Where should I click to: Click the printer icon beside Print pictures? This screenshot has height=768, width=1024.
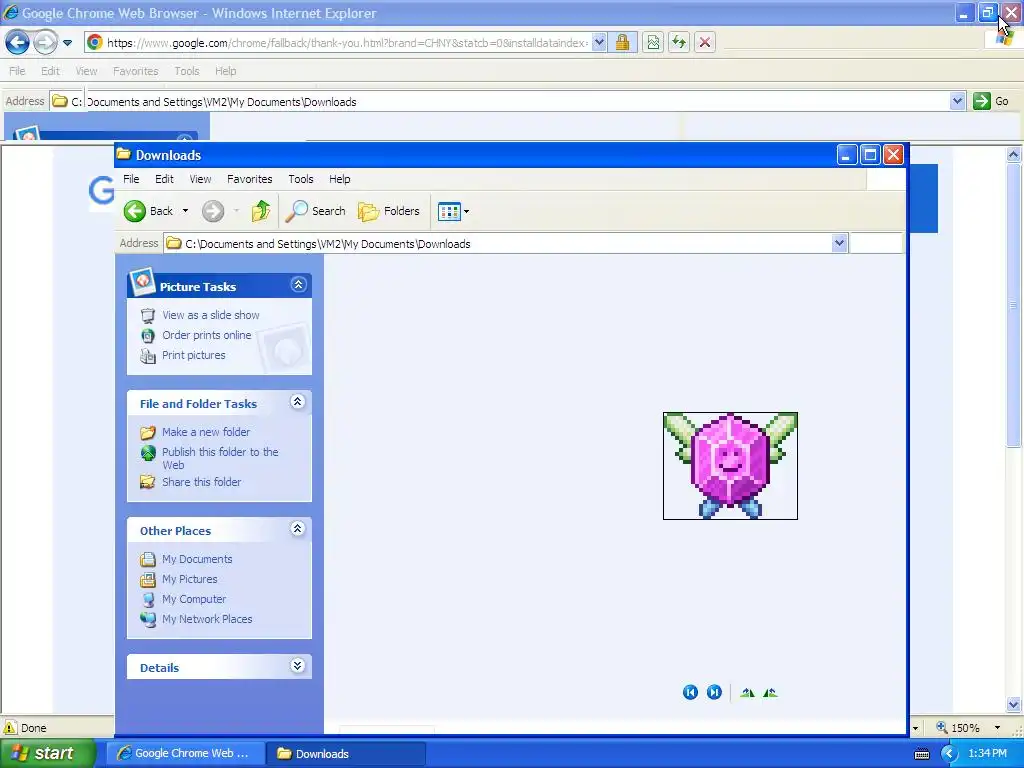(x=148, y=356)
